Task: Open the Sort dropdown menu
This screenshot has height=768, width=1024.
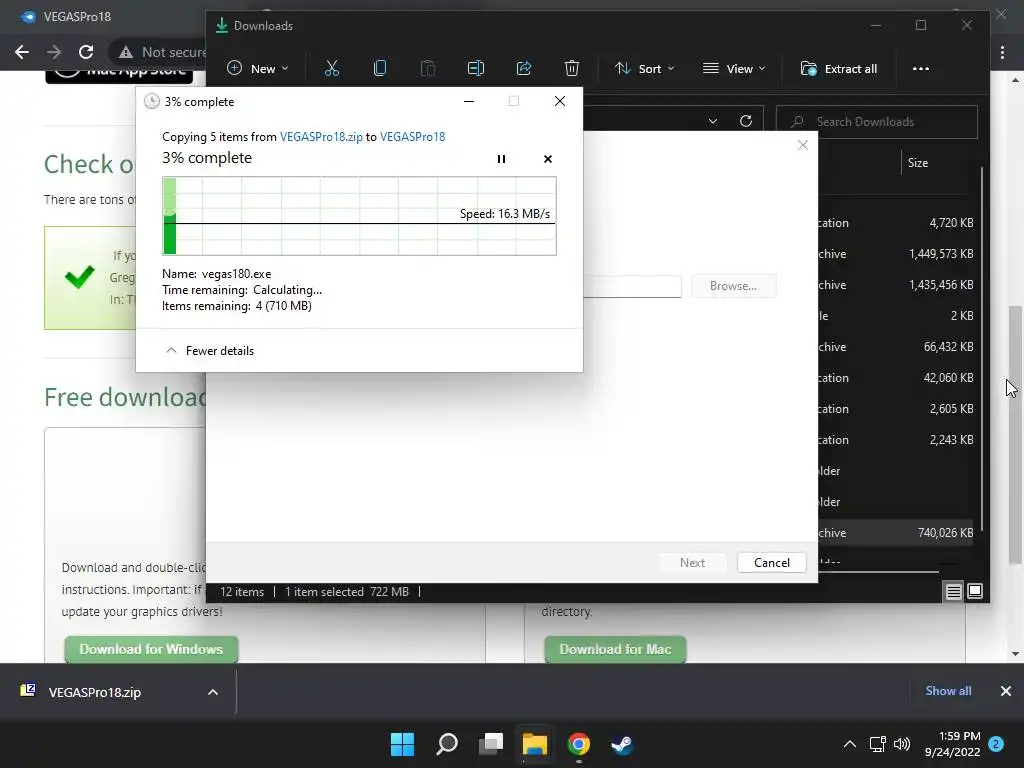Action: (645, 69)
